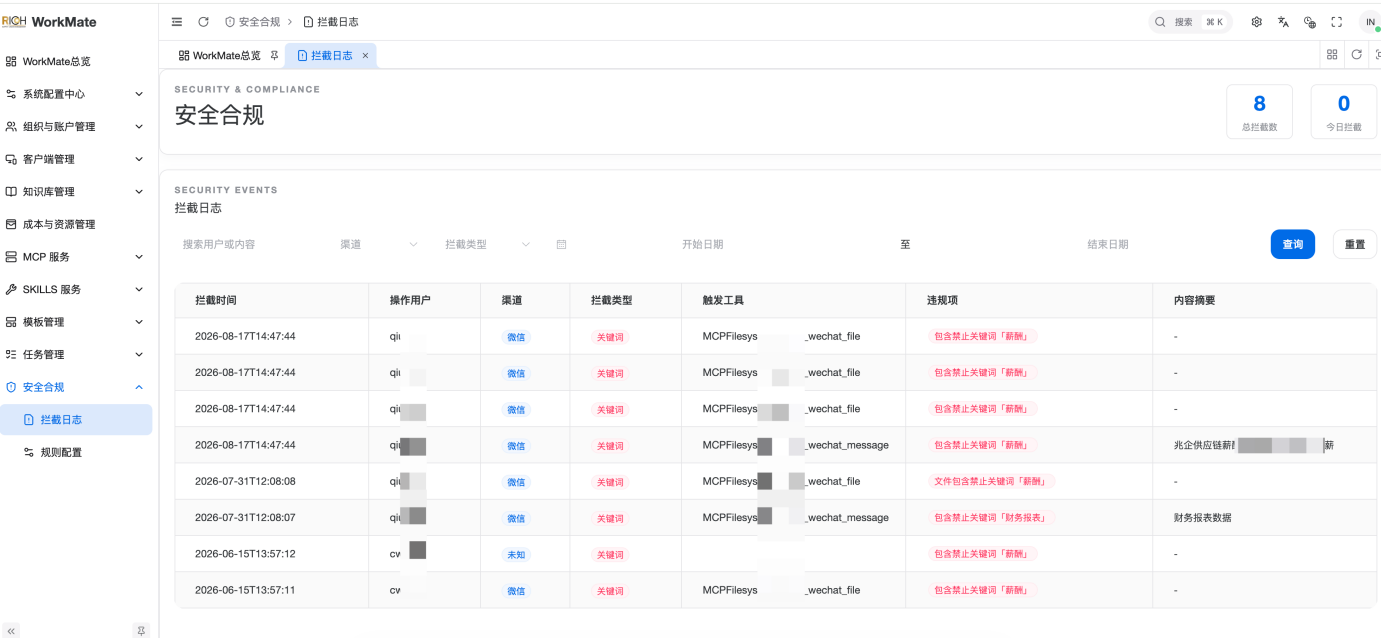This screenshot has height=638, width=1381.
Task: Select 拦截日志 in sidebar submenu
Action: coord(76,420)
